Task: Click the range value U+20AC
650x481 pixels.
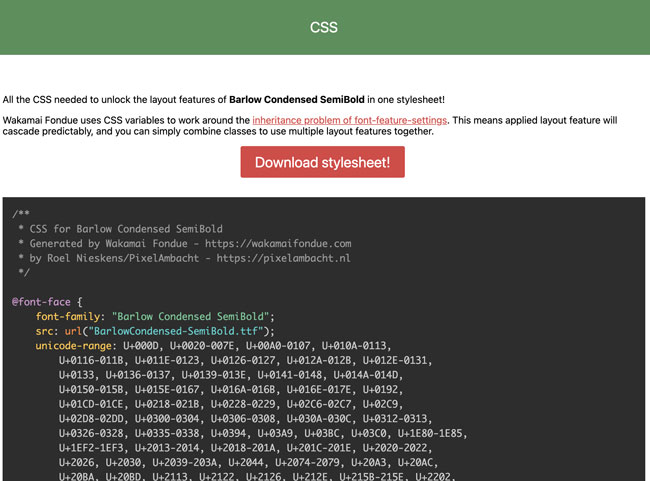Action: coord(415,462)
